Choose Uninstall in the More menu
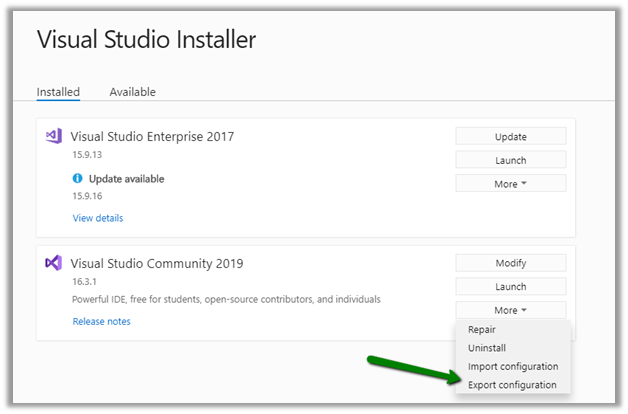628x414 pixels. [487, 348]
